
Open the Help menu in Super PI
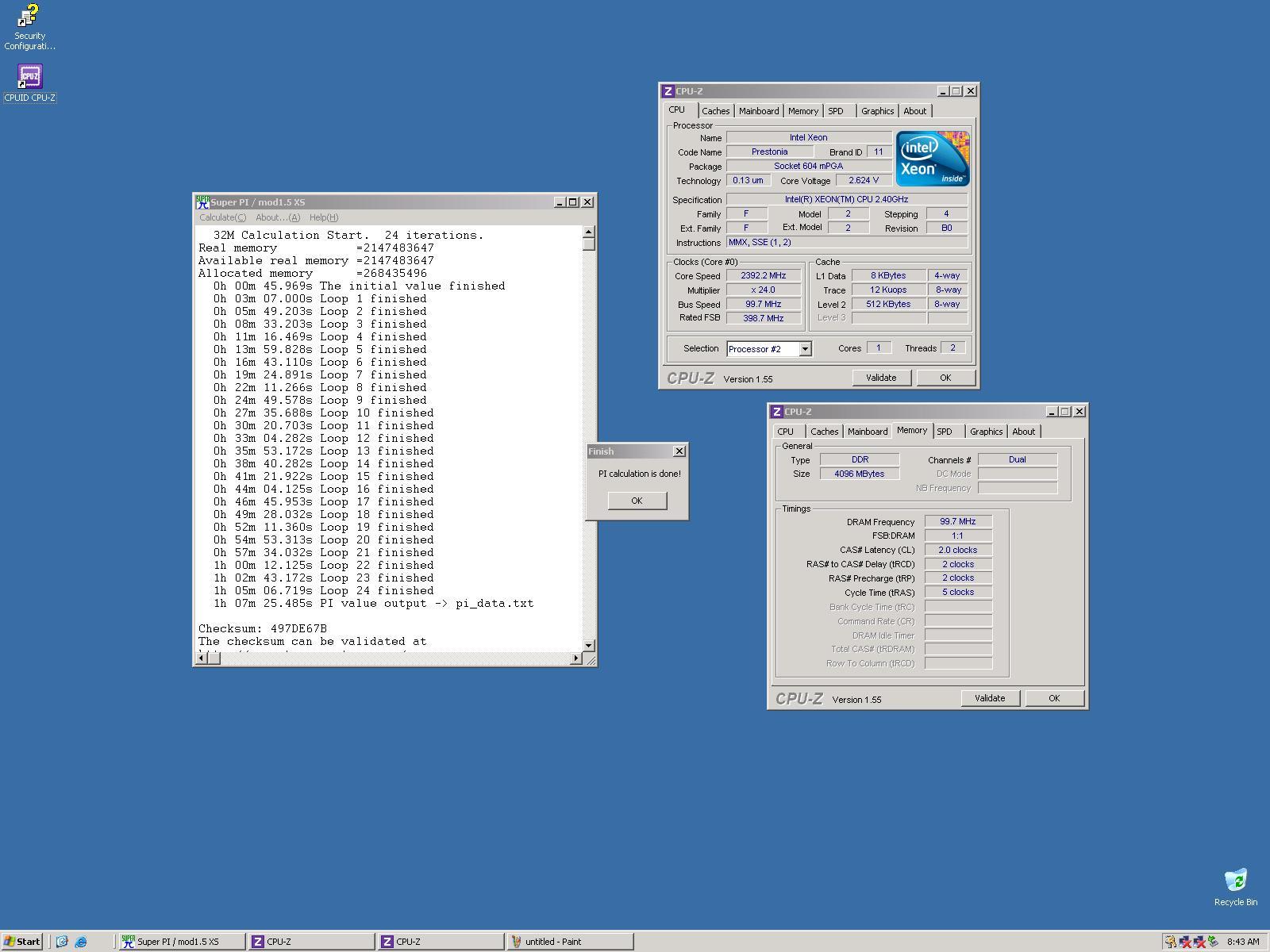(x=324, y=217)
